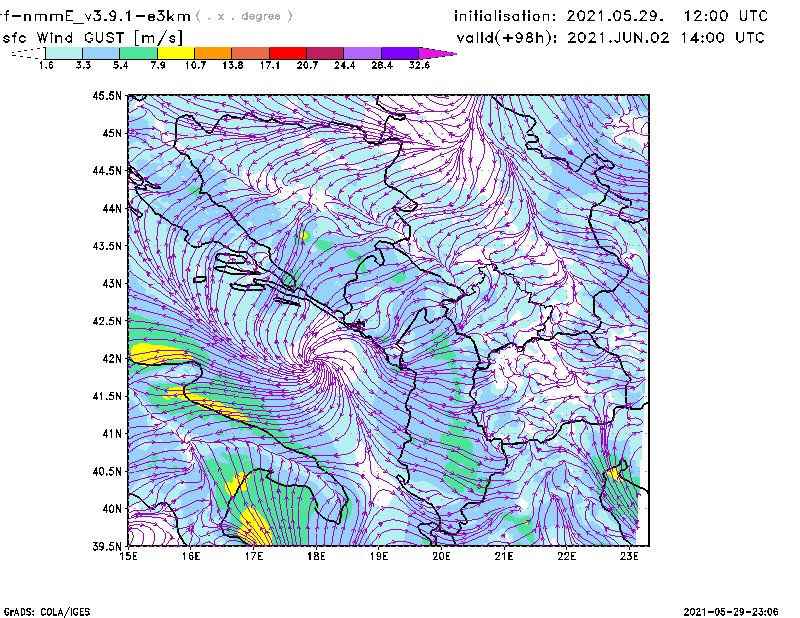Choose the light purple legend swatch
Viewport: 800px width, 618px height.
click(362, 53)
